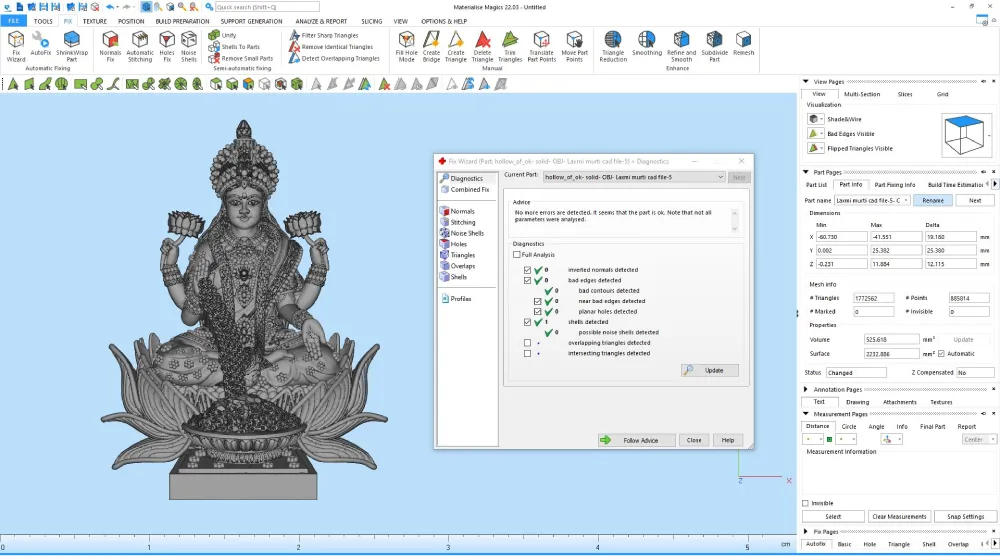
Task: Click Clear Measurements button
Action: (x=899, y=516)
